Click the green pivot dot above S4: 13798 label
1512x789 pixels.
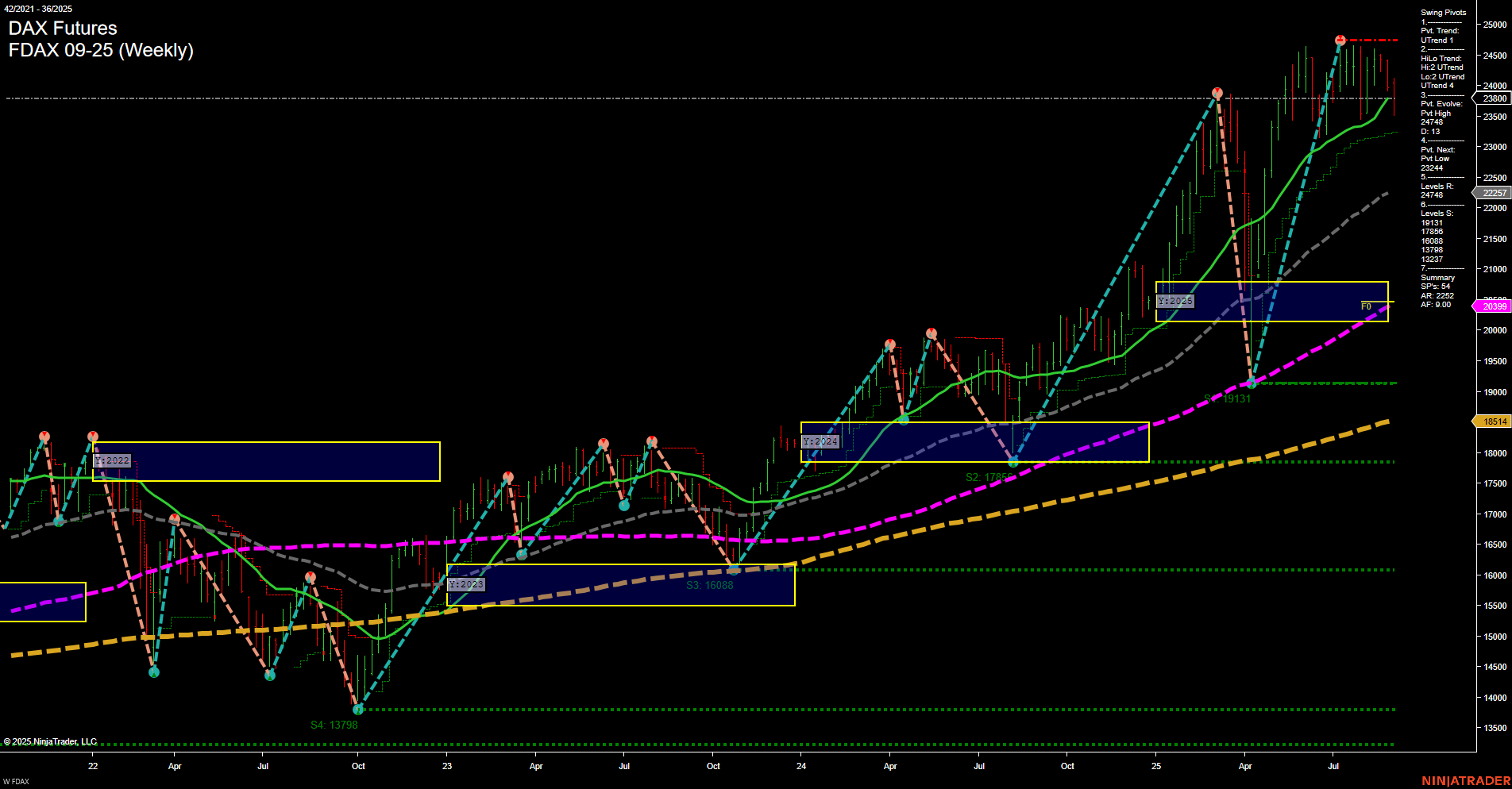(x=358, y=710)
